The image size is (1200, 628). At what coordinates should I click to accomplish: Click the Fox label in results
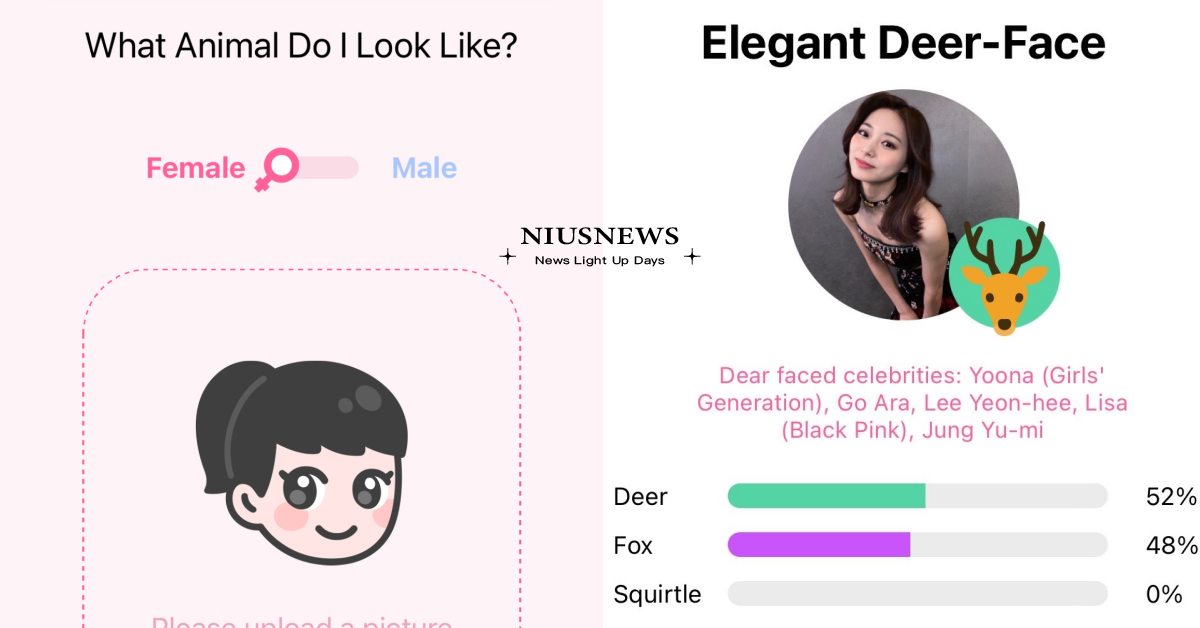633,545
